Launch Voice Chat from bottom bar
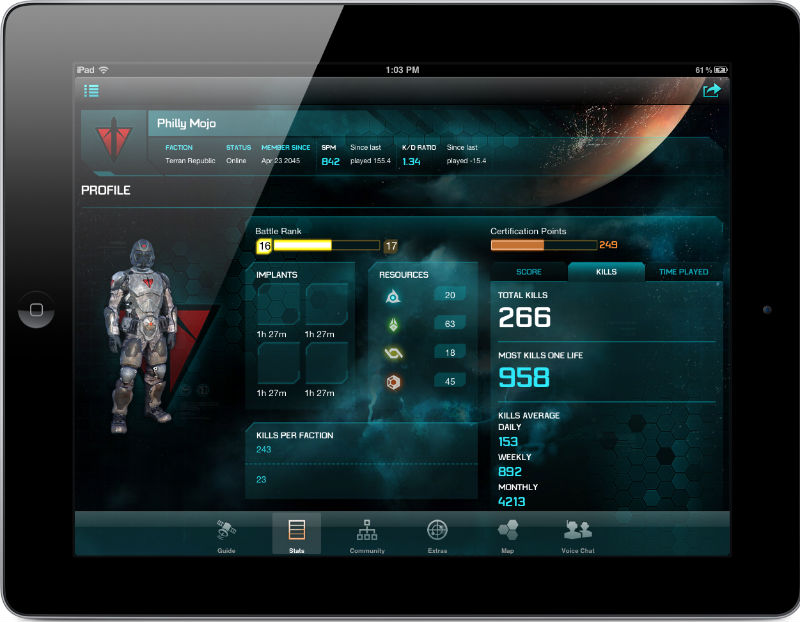 (578, 530)
